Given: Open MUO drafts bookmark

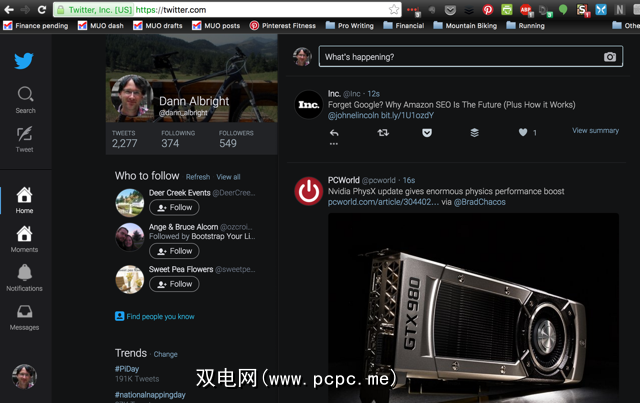Looking at the screenshot, I should 158,26.
